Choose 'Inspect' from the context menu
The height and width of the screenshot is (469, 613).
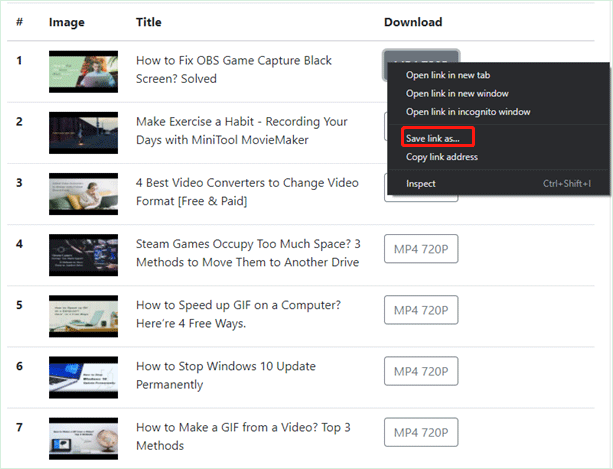421,184
